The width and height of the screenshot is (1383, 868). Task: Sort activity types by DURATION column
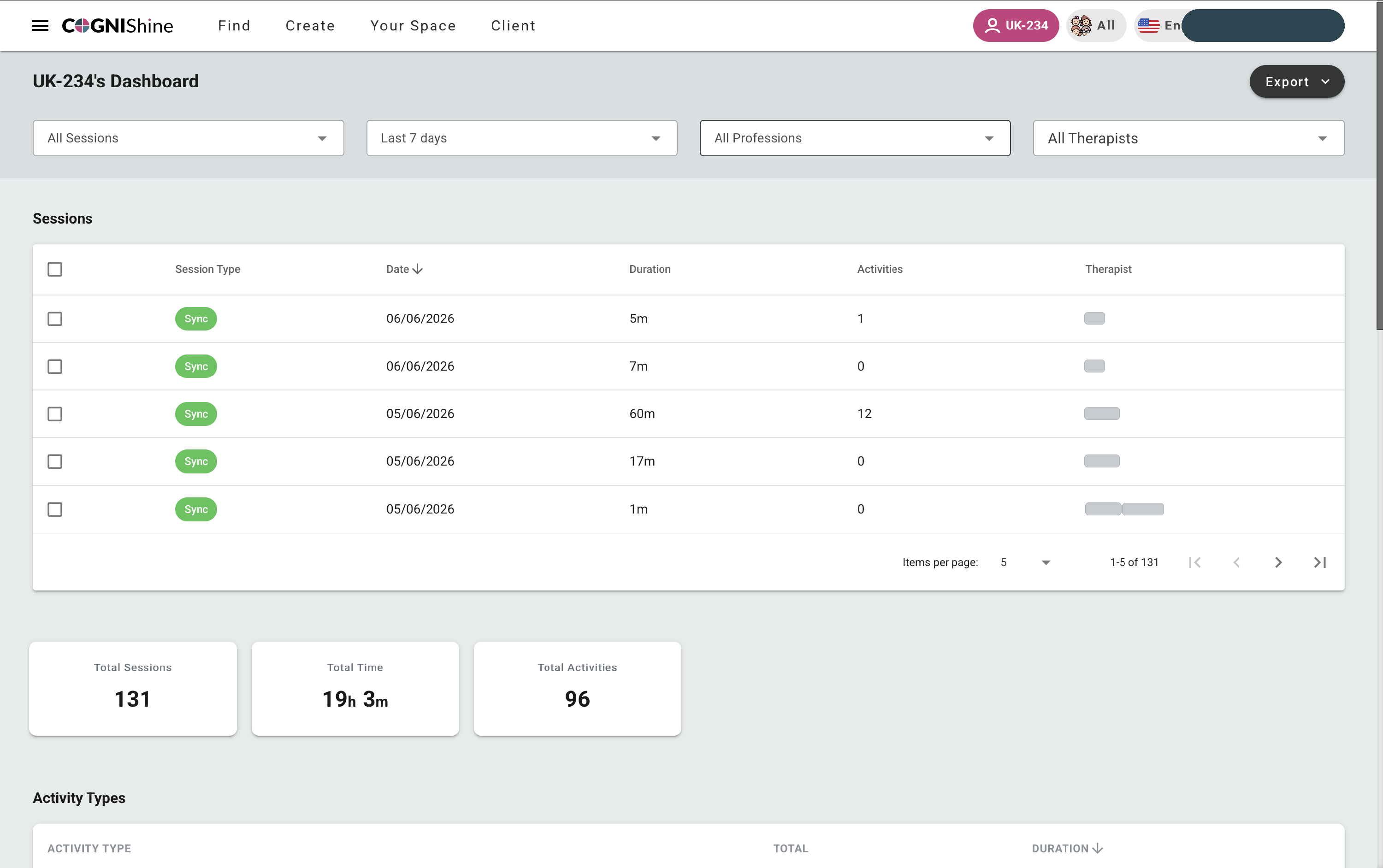tap(1060, 849)
